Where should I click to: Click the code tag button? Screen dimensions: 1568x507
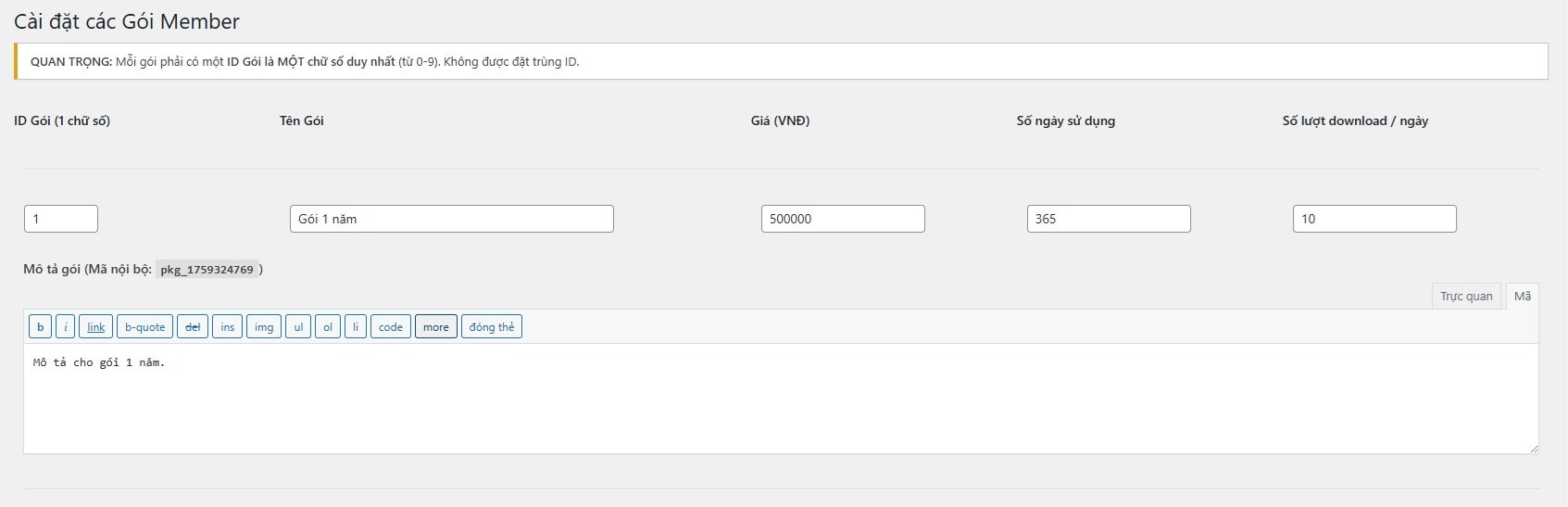point(391,327)
